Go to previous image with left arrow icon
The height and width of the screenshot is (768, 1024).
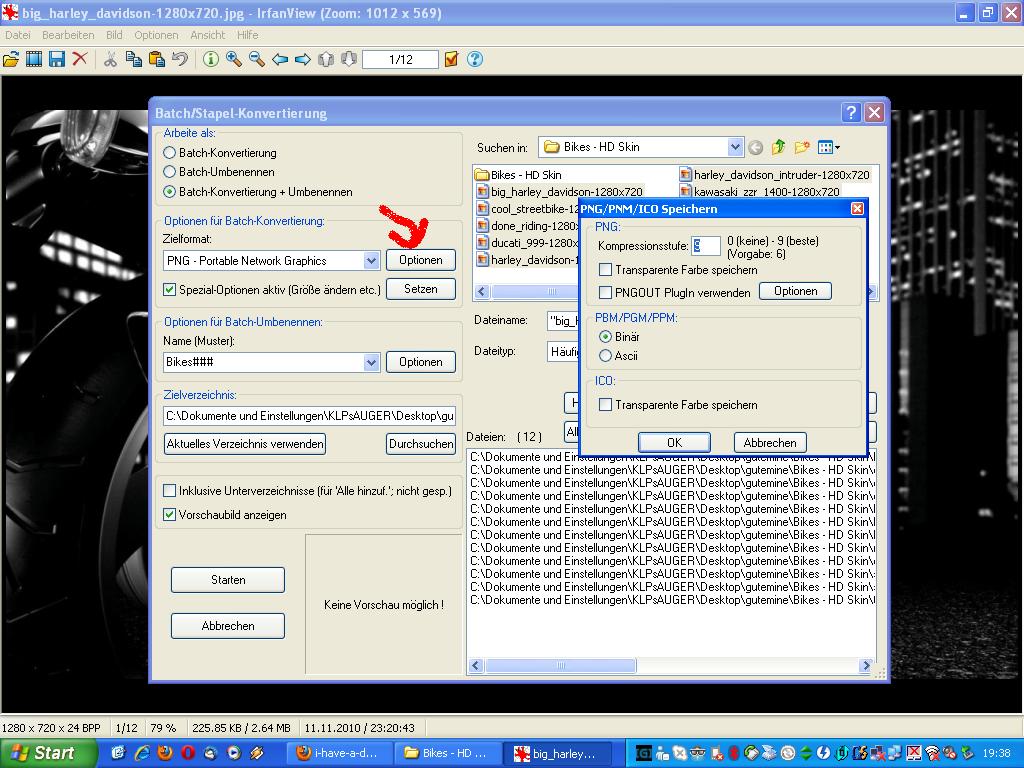point(280,59)
